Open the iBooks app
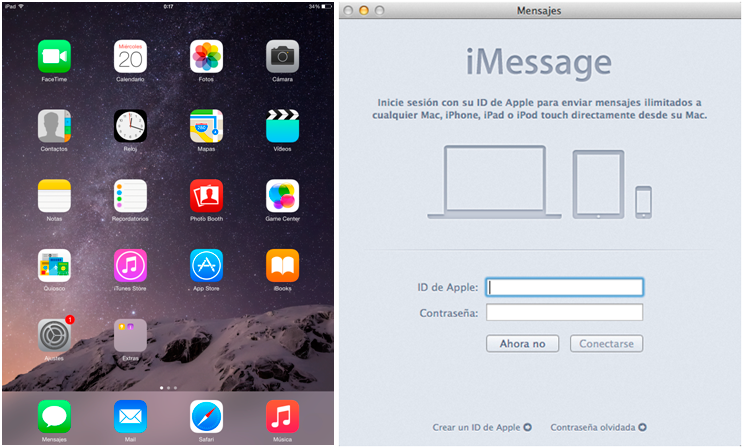Screen dimensions: 745x447 [282, 266]
